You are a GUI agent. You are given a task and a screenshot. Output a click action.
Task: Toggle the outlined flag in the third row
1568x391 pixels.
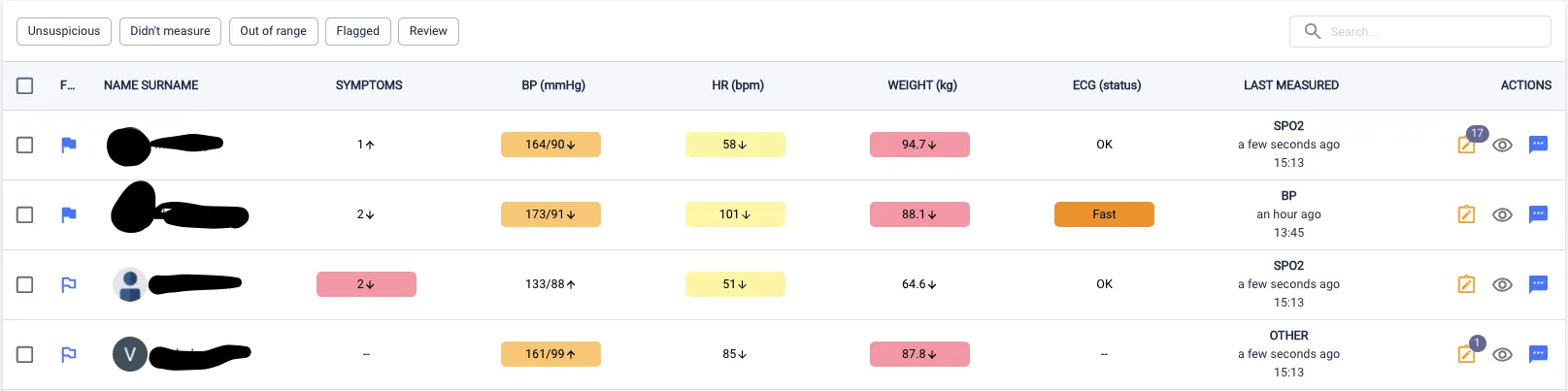68,284
